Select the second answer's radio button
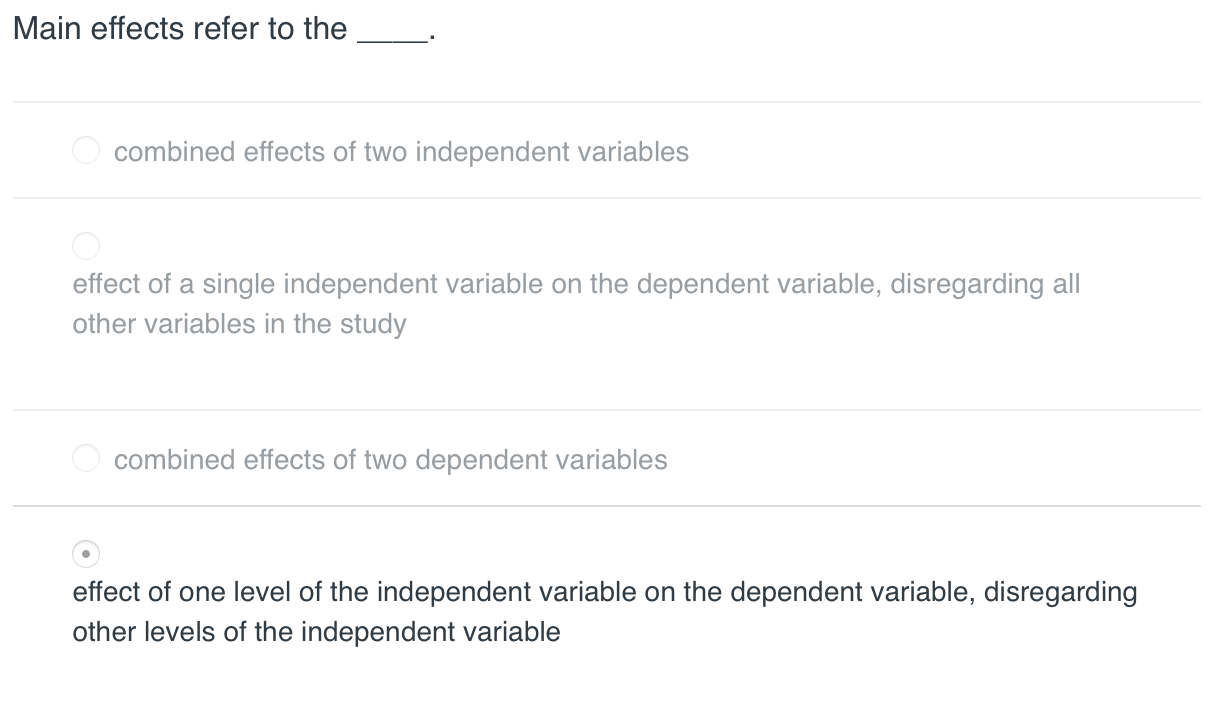Viewport: 1220px width, 708px height. point(86,246)
